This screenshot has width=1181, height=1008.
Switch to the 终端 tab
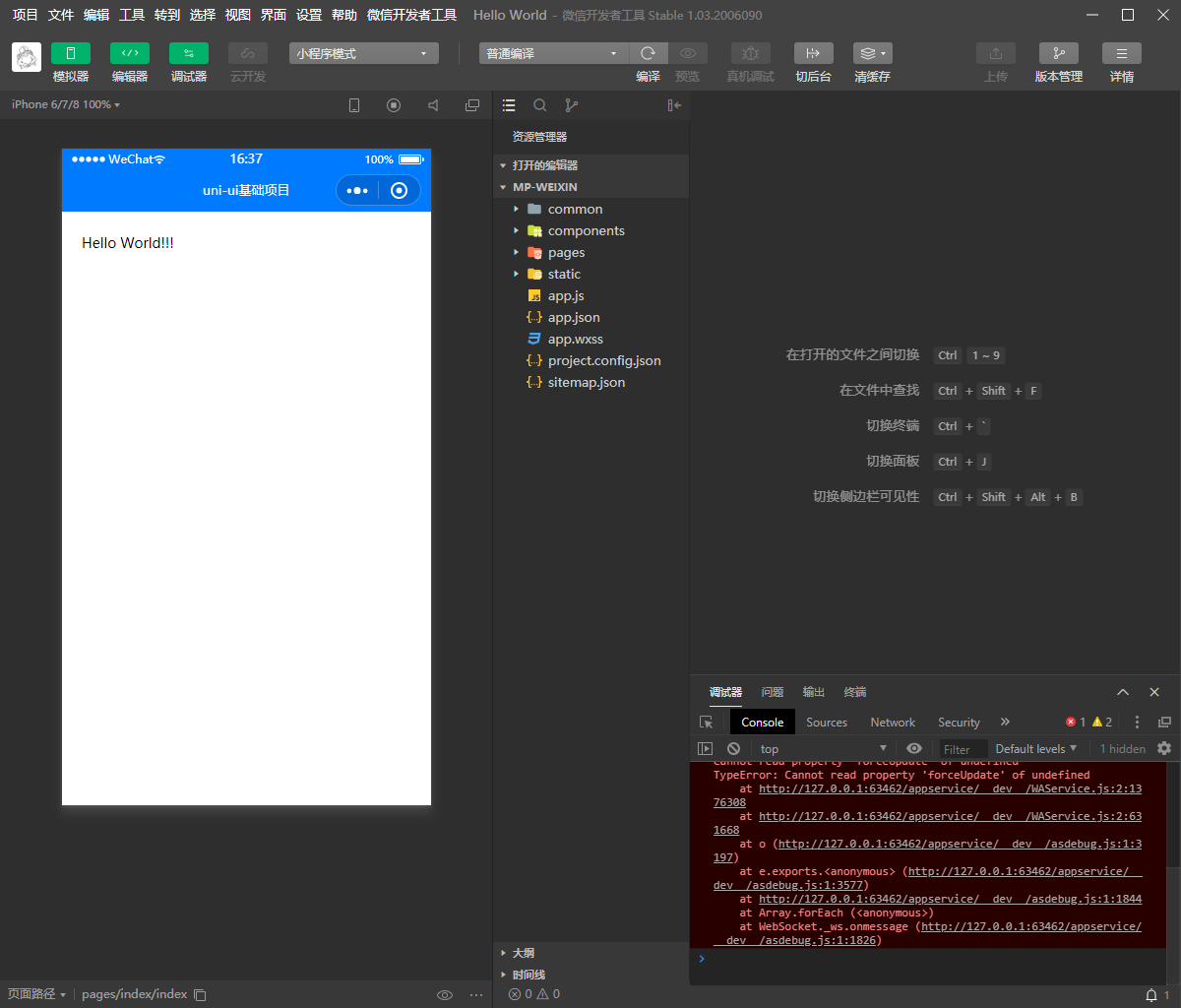click(x=855, y=692)
